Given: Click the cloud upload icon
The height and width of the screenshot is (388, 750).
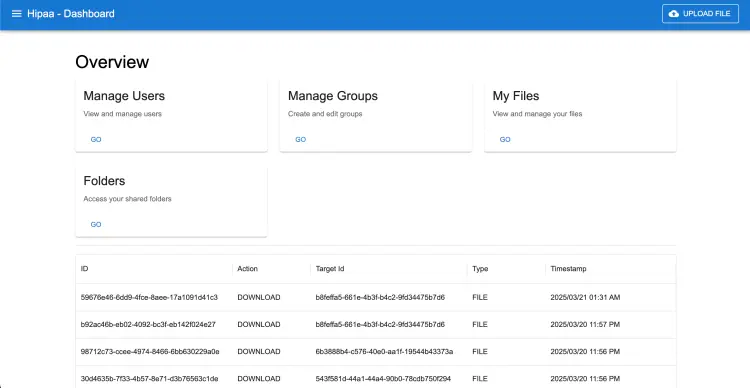Looking at the screenshot, I should tap(673, 14).
